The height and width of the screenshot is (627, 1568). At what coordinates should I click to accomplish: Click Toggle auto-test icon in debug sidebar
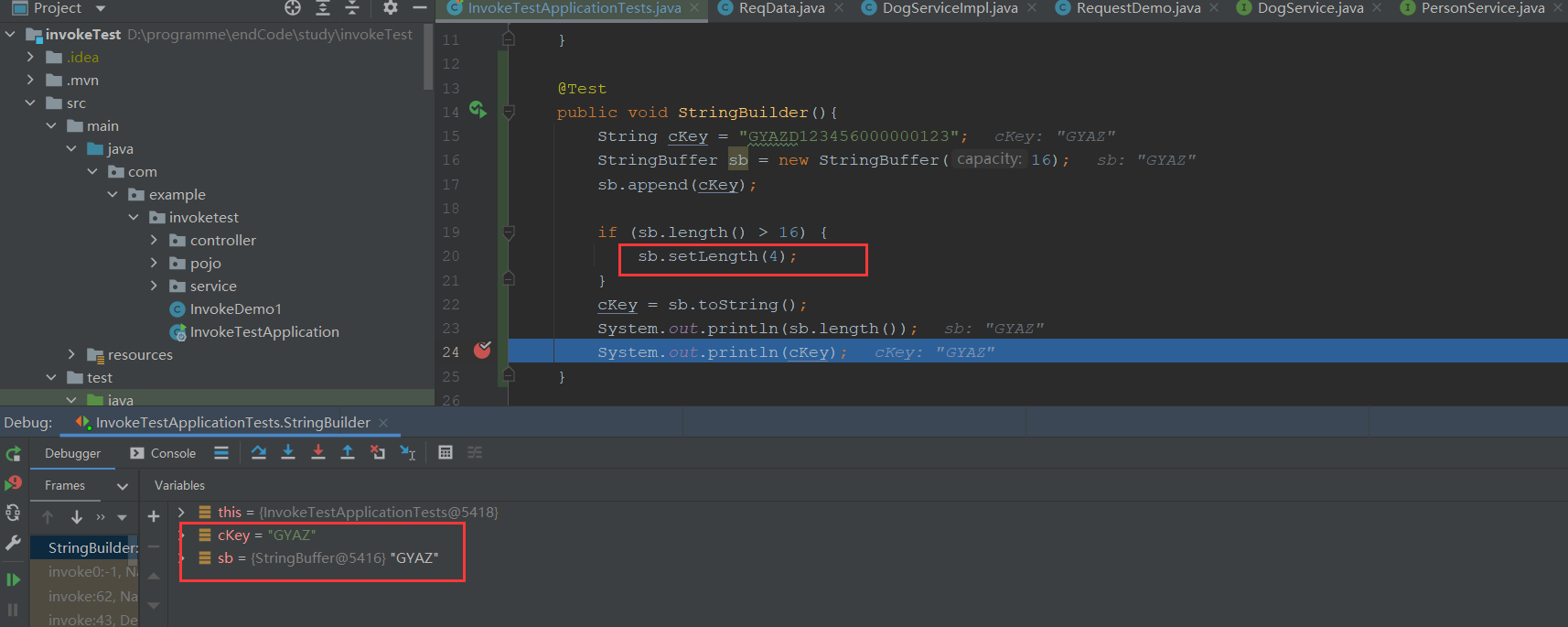(x=13, y=513)
